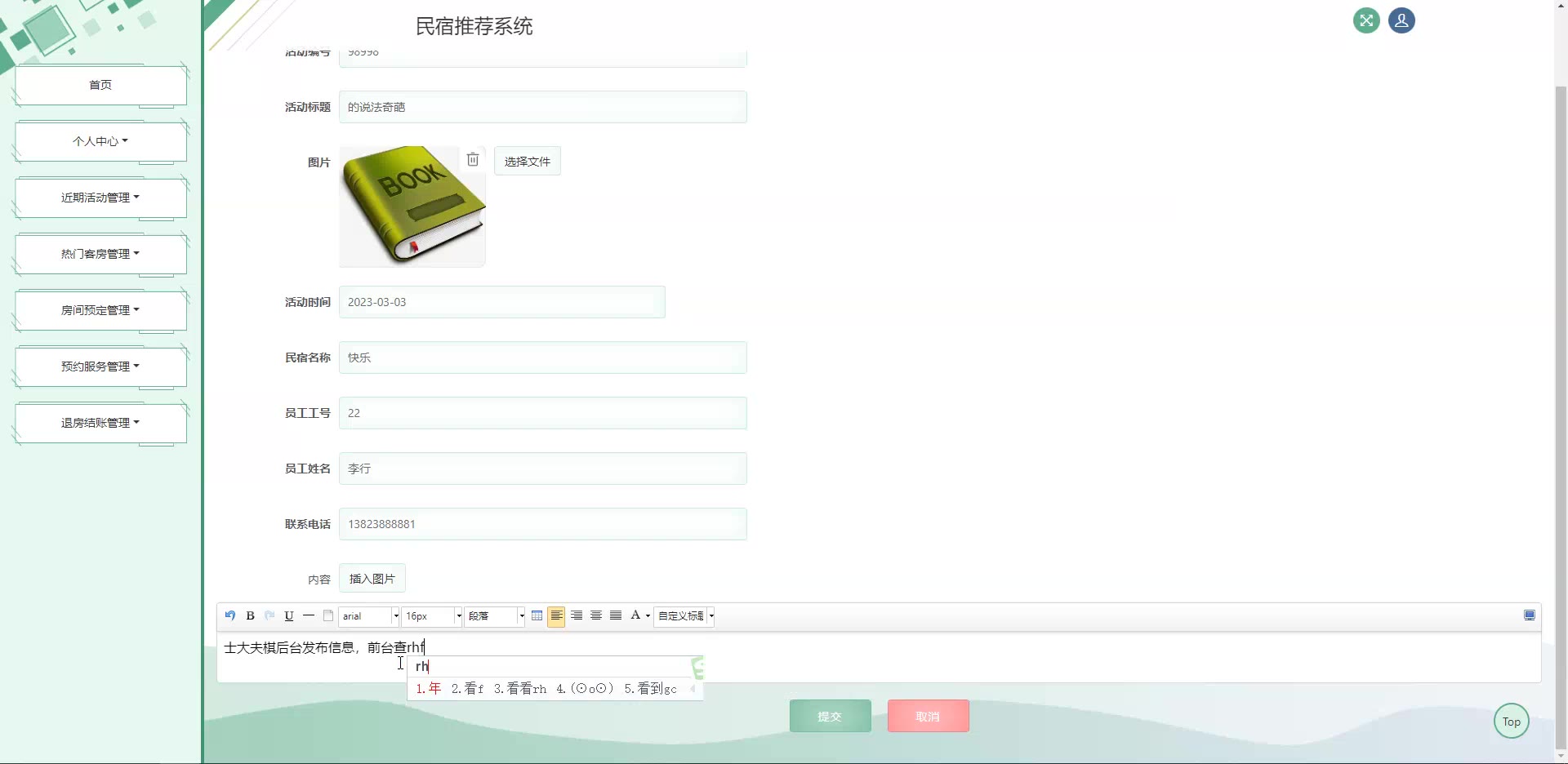Toggle underline formatting in the editor
This screenshot has width=1568, height=764.
(x=289, y=615)
